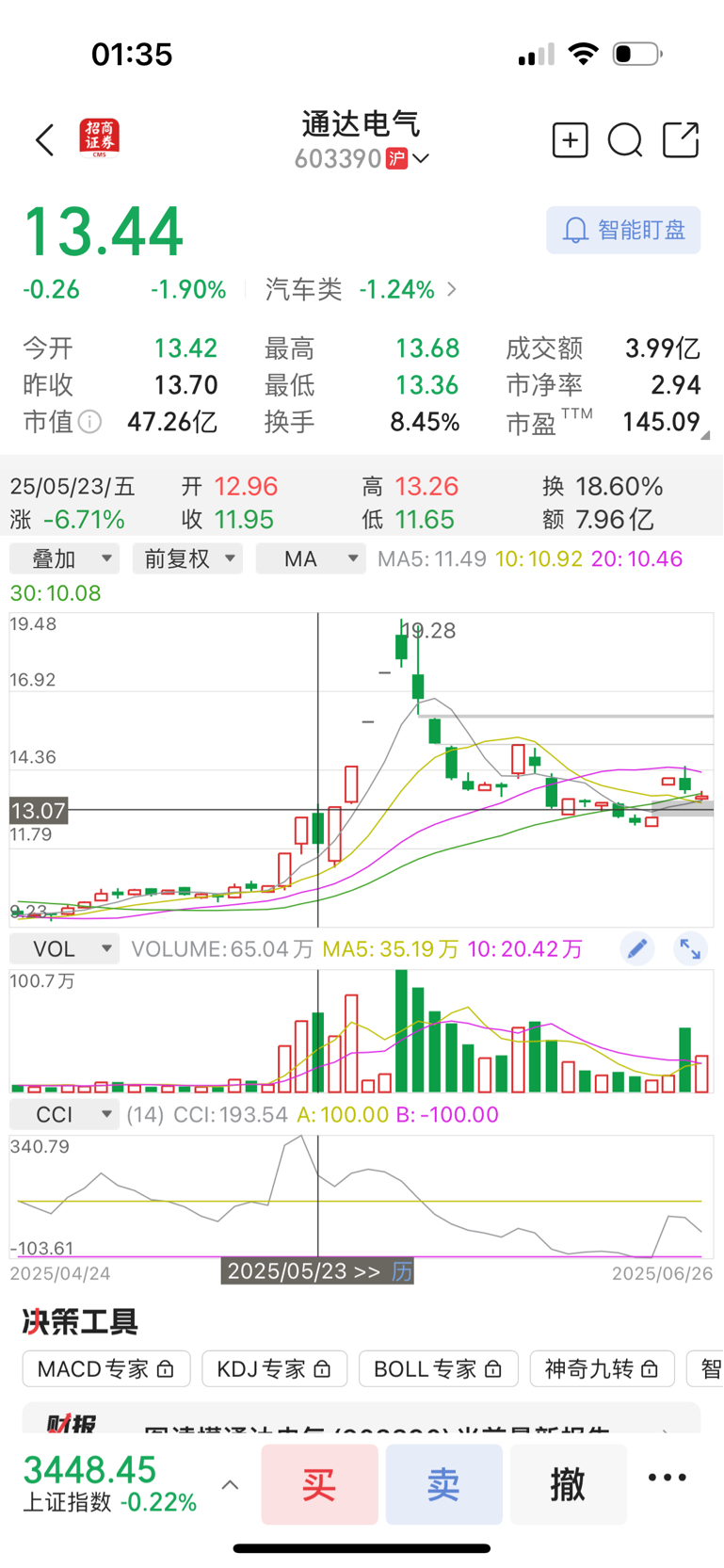Tap the 财报 news banner
Viewport: 724px width, 1568px height.
click(362, 1419)
